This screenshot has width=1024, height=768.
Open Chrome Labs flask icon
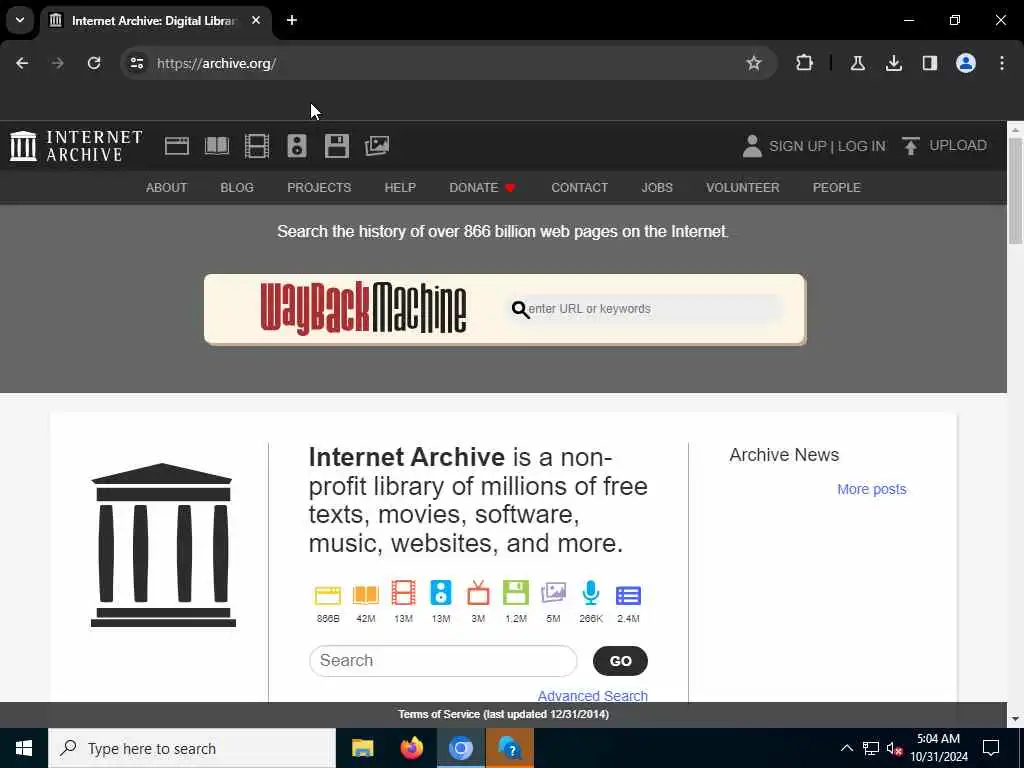(857, 63)
